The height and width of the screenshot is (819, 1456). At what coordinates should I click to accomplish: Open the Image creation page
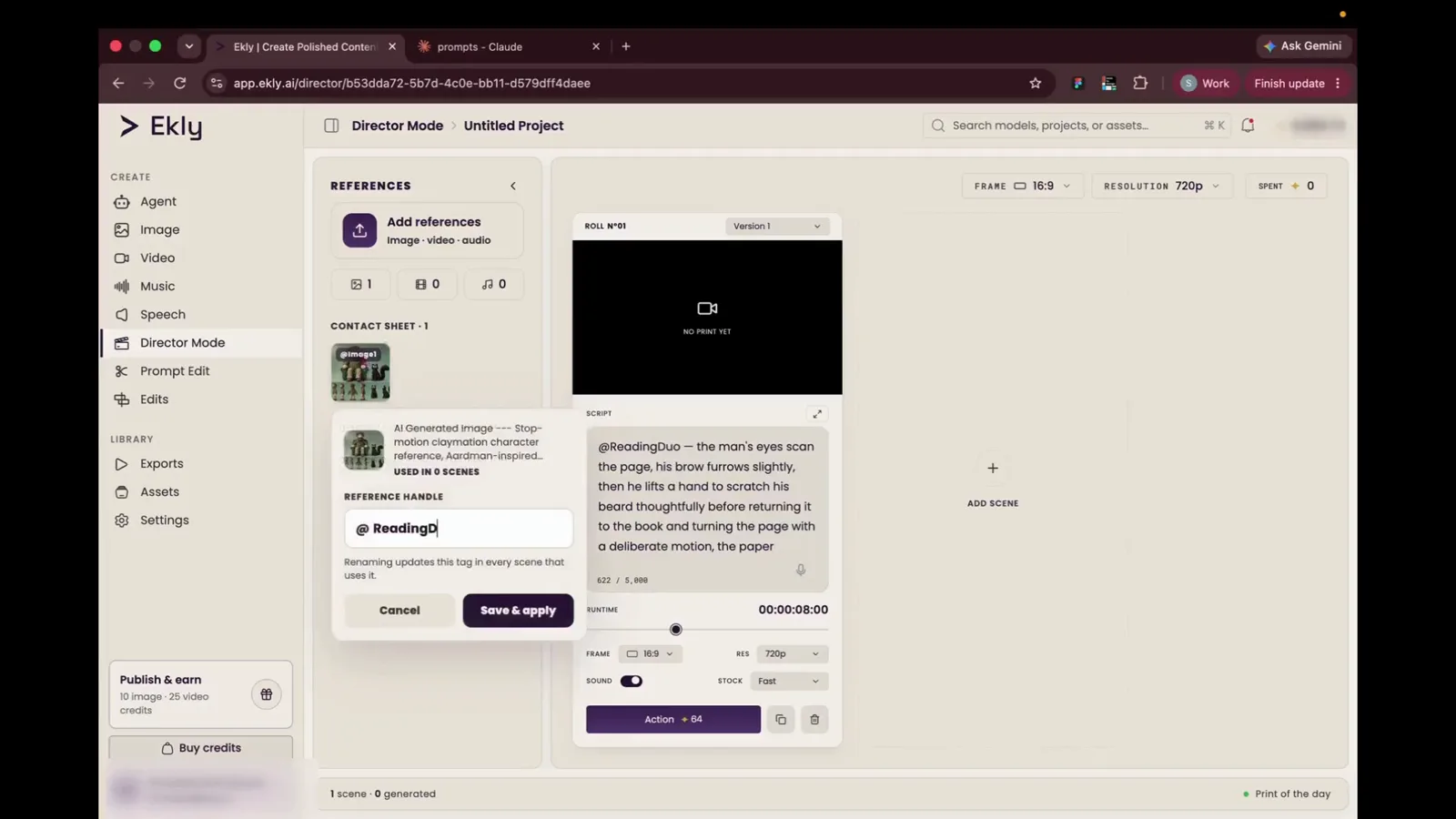pos(159,229)
